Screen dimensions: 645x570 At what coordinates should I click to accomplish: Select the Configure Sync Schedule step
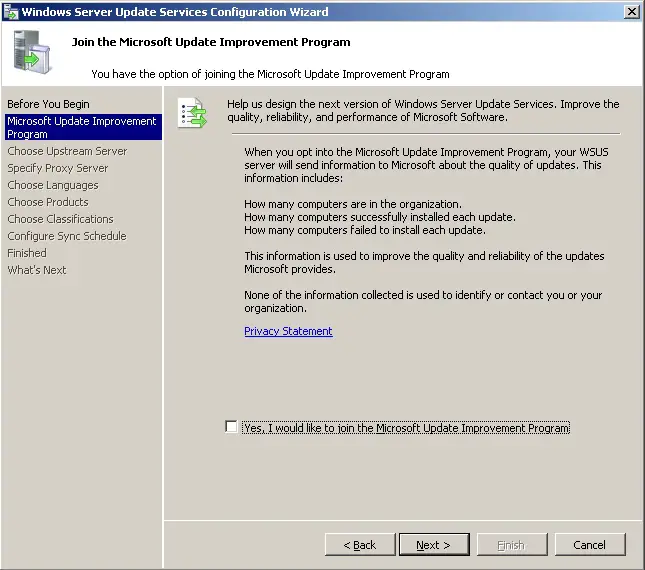pos(67,236)
